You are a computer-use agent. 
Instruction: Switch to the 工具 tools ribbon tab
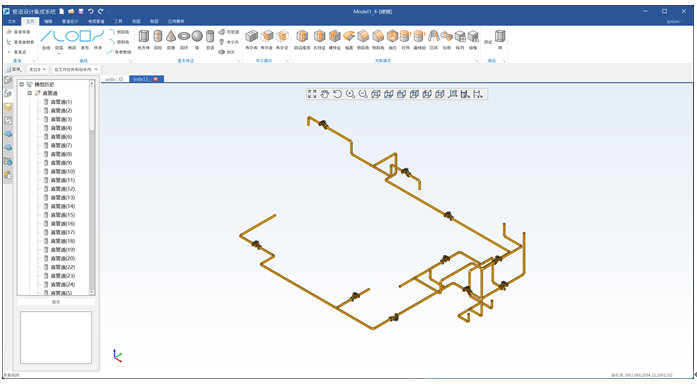coord(118,21)
